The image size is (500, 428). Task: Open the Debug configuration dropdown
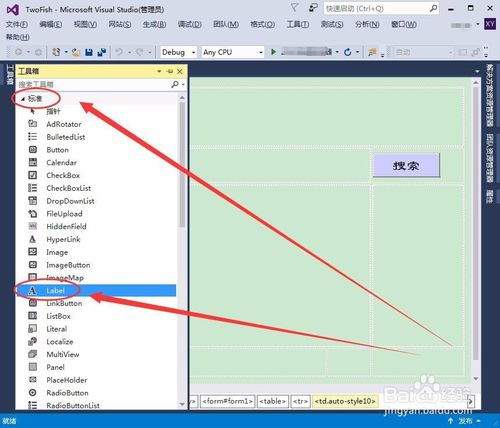[x=178, y=52]
